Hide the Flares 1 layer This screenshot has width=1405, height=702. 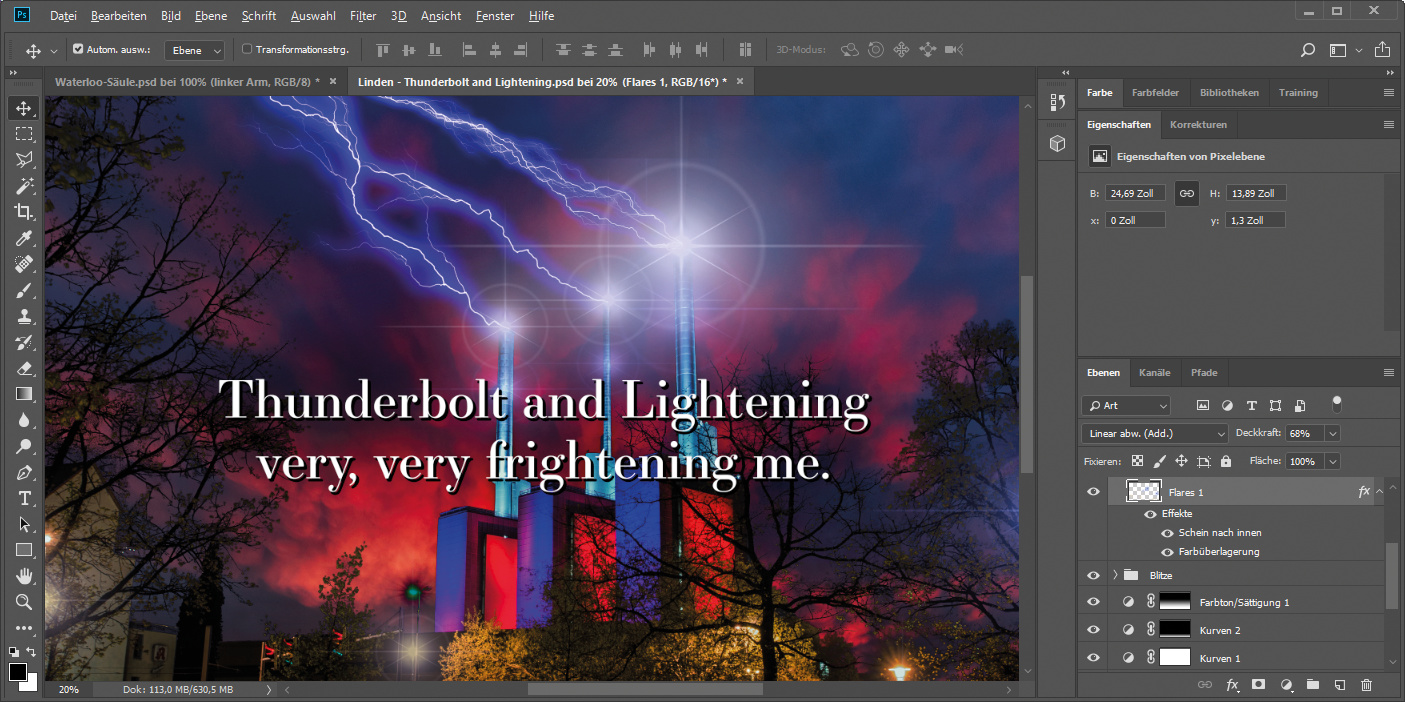tap(1093, 492)
